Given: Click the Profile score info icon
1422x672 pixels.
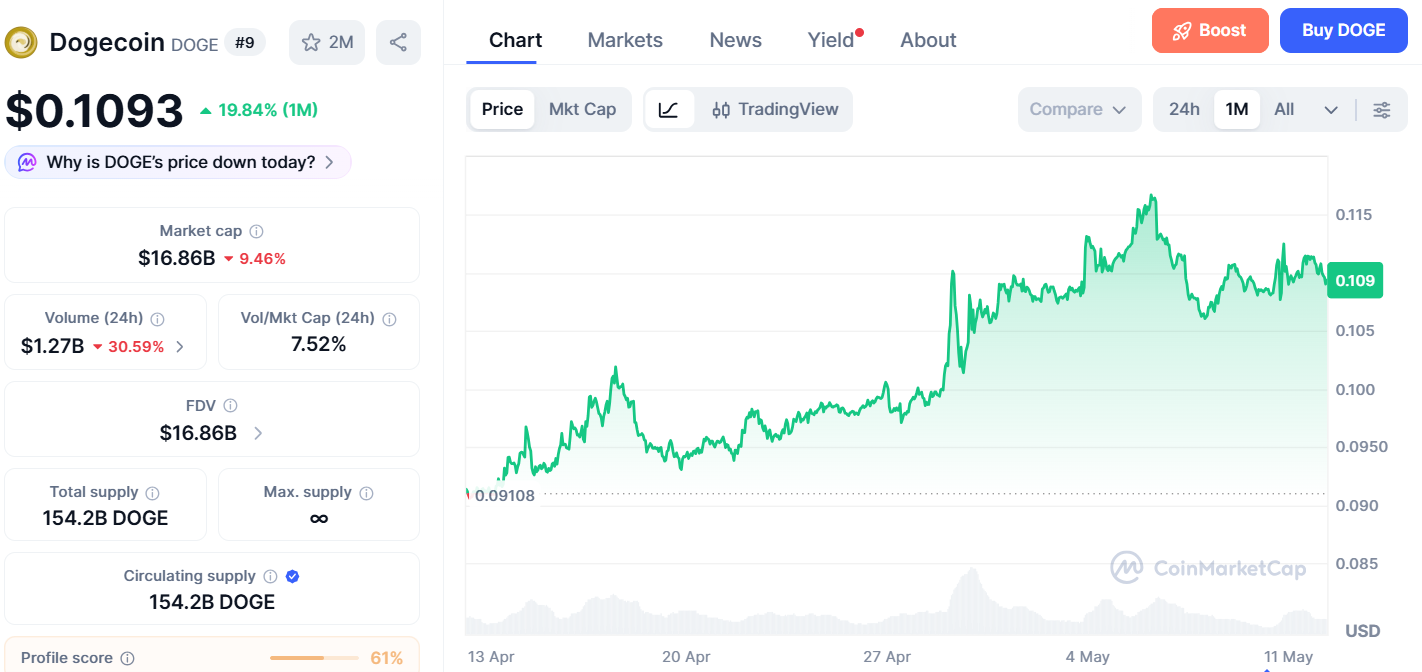Looking at the screenshot, I should [127, 658].
